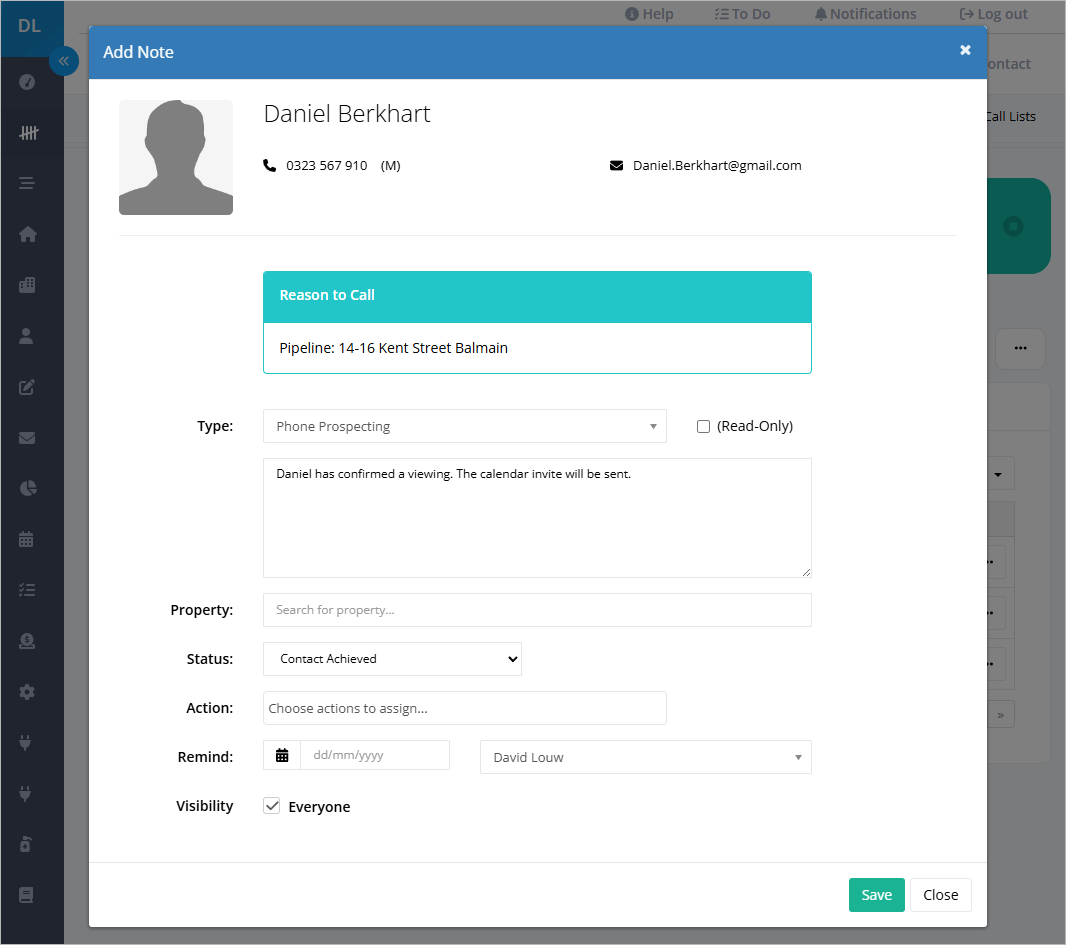Open the settings gear icon in sidebar

27,692
